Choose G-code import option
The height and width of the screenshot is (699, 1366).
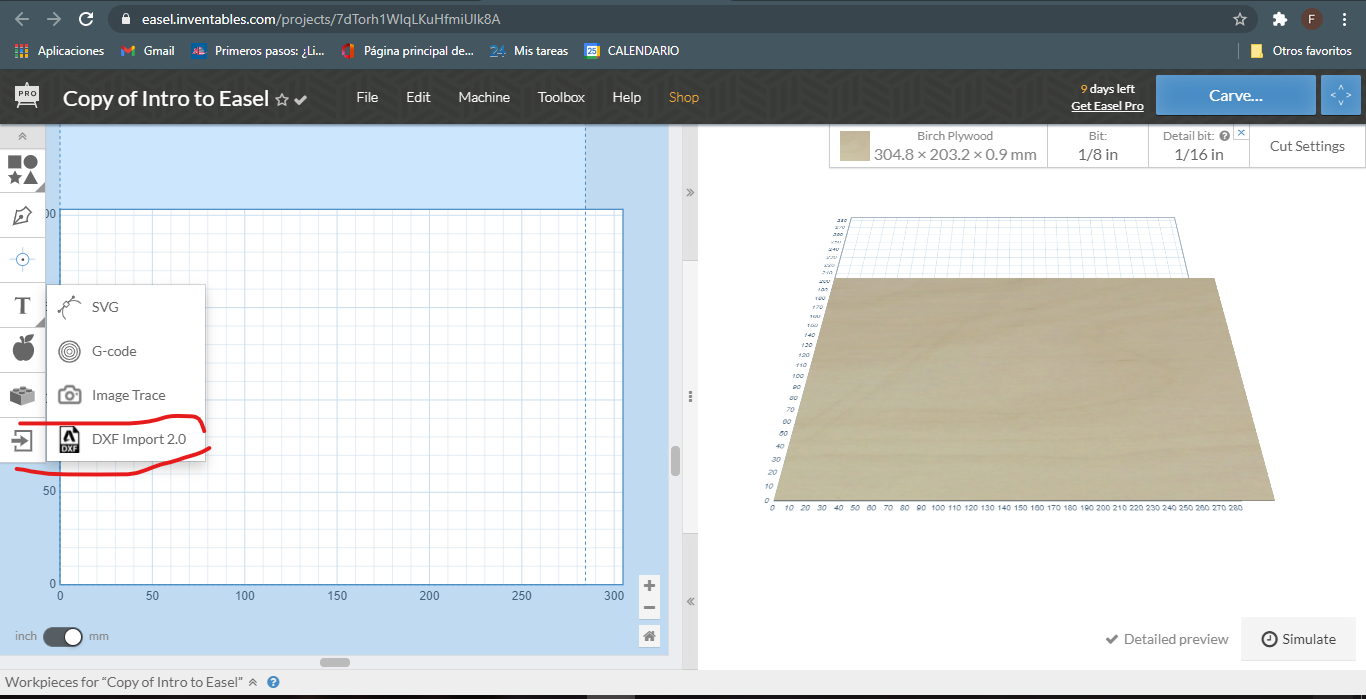(x=126, y=351)
